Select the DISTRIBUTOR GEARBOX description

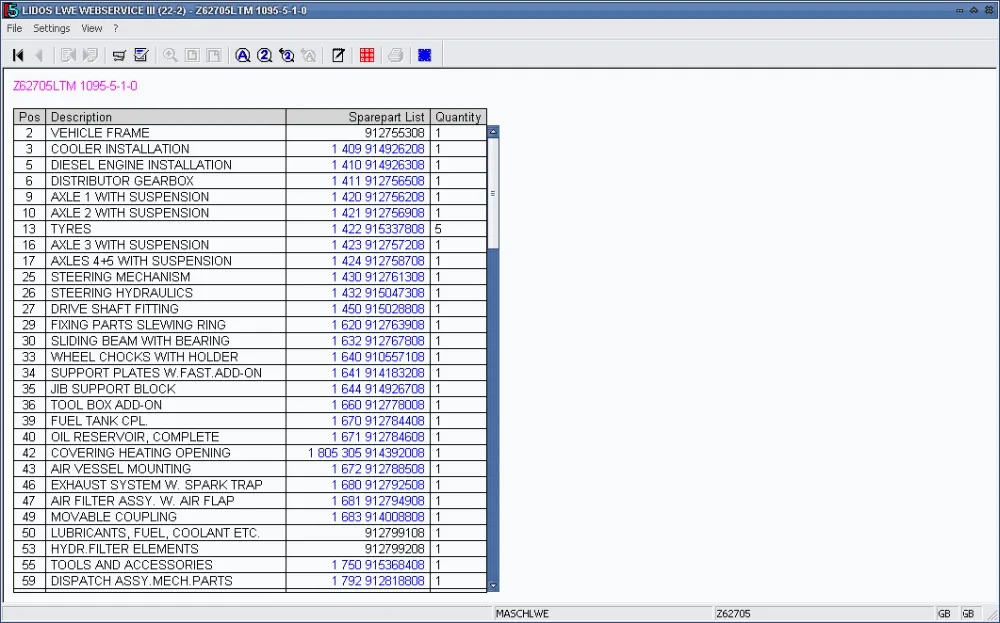122,181
